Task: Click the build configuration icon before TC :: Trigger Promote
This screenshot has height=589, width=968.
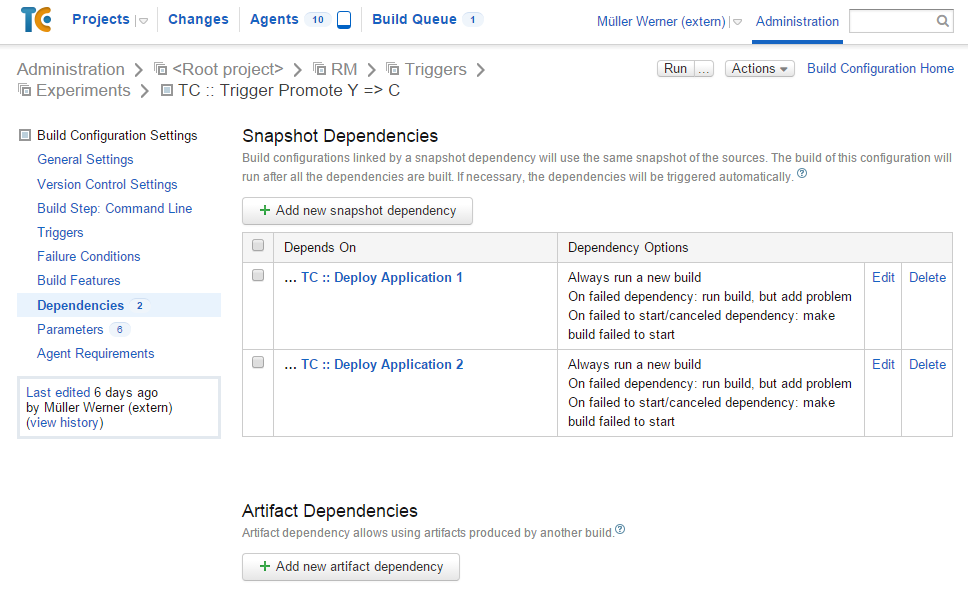Action: click(167, 90)
